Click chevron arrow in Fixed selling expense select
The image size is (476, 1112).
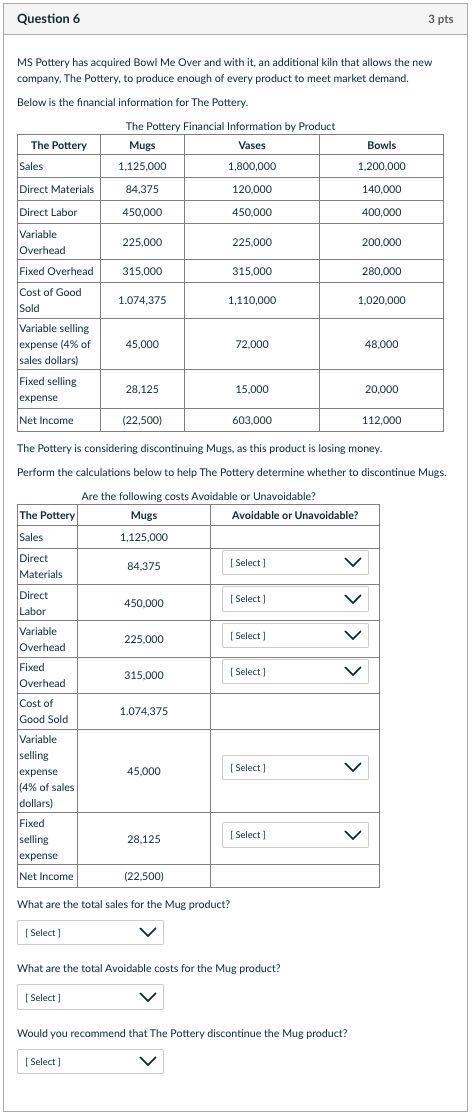click(x=353, y=835)
